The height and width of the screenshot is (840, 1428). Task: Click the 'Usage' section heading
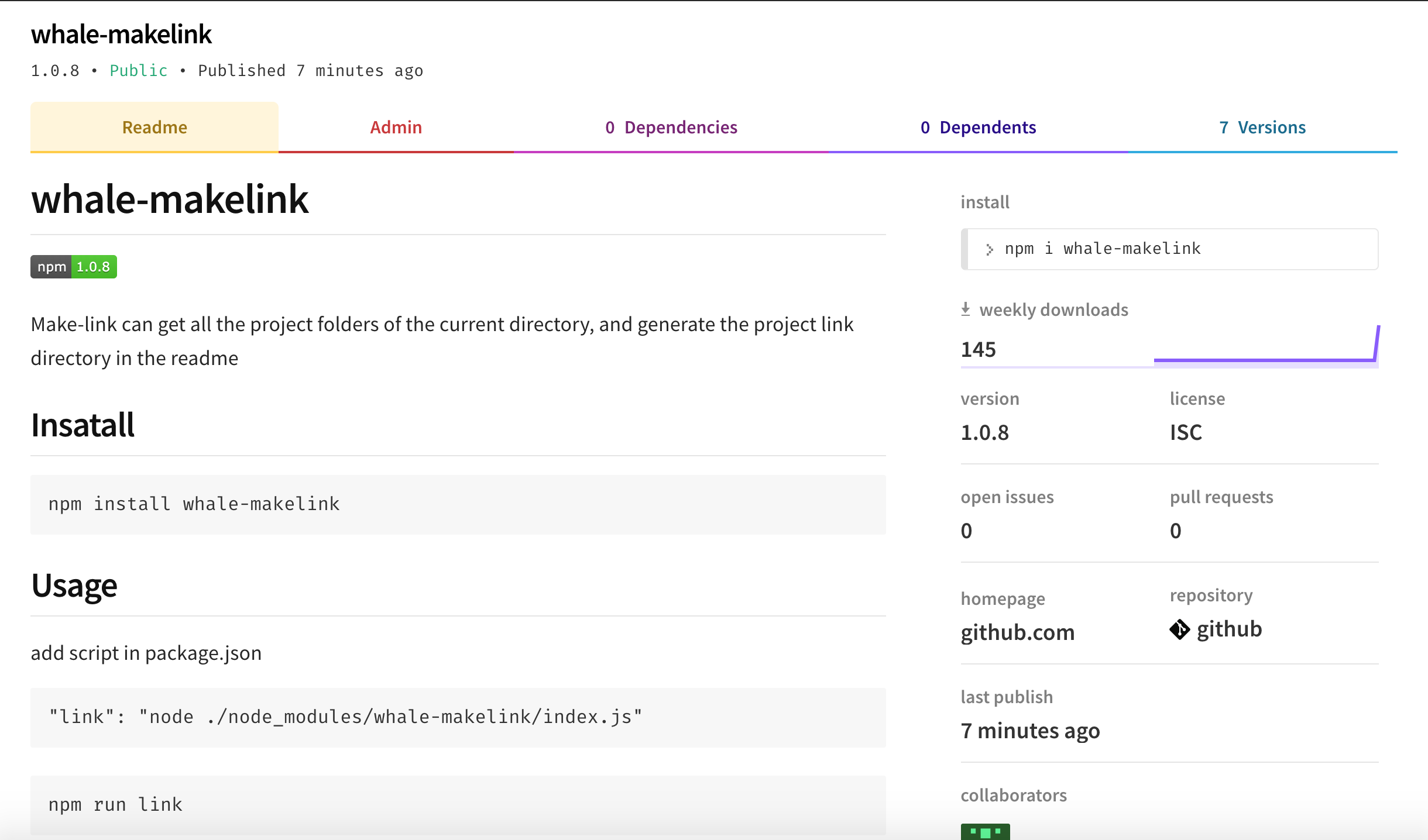coord(74,586)
